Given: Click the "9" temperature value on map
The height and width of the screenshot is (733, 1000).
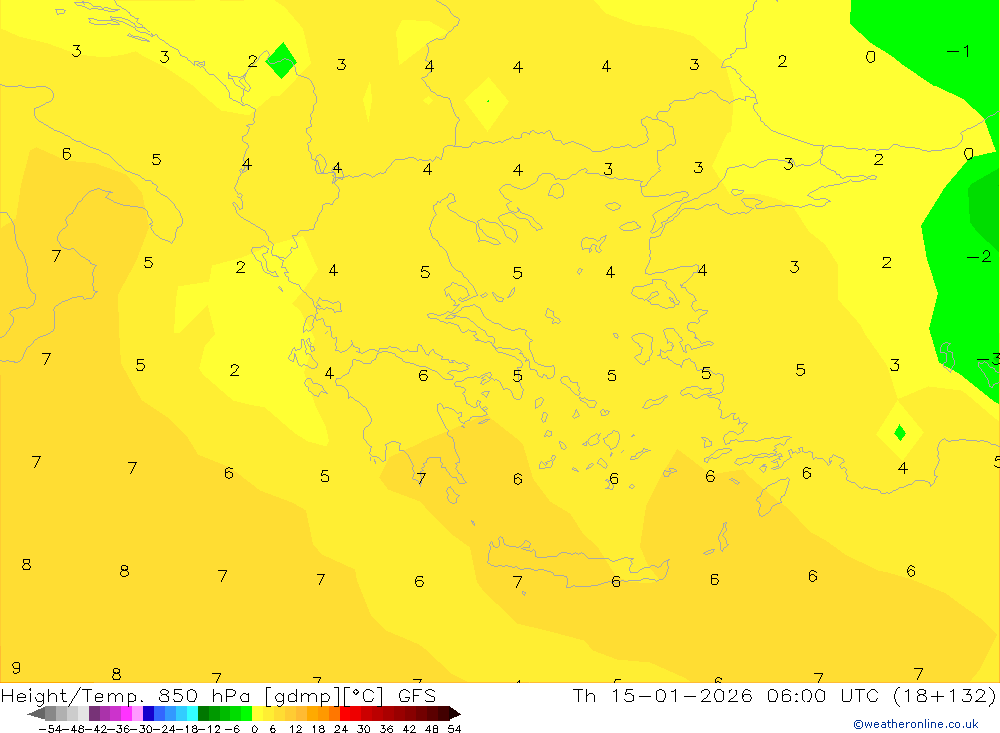Looking at the screenshot, I should [x=17, y=667].
